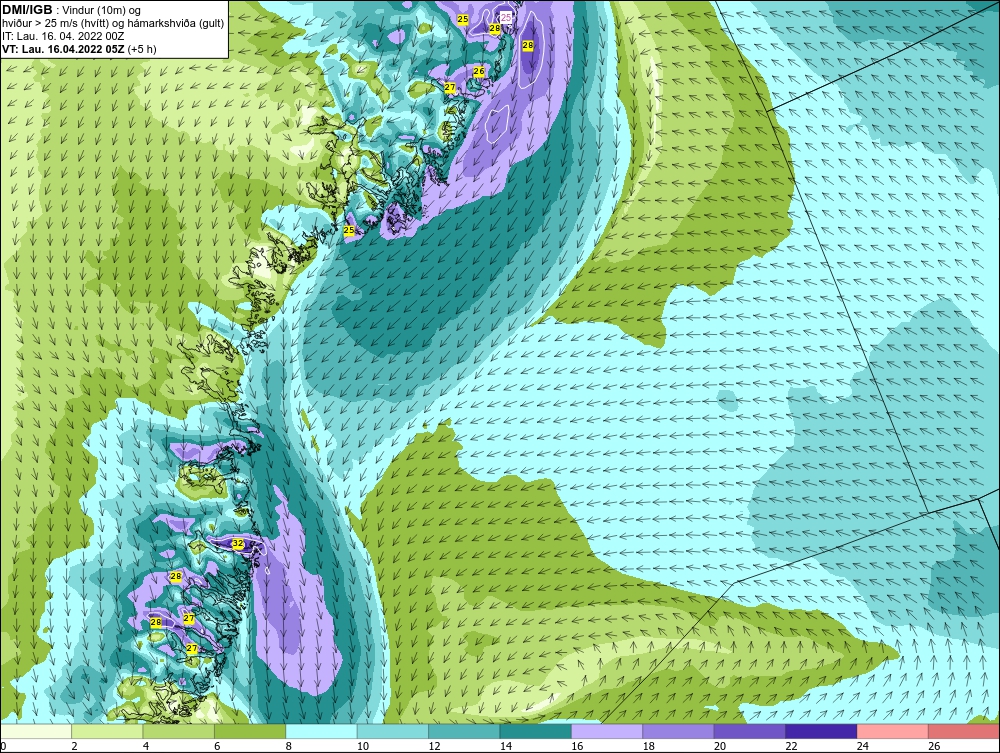Viewport: 1000px width, 753px height.
Task: Click the legend scale number '20'
Action: [x=719, y=746]
